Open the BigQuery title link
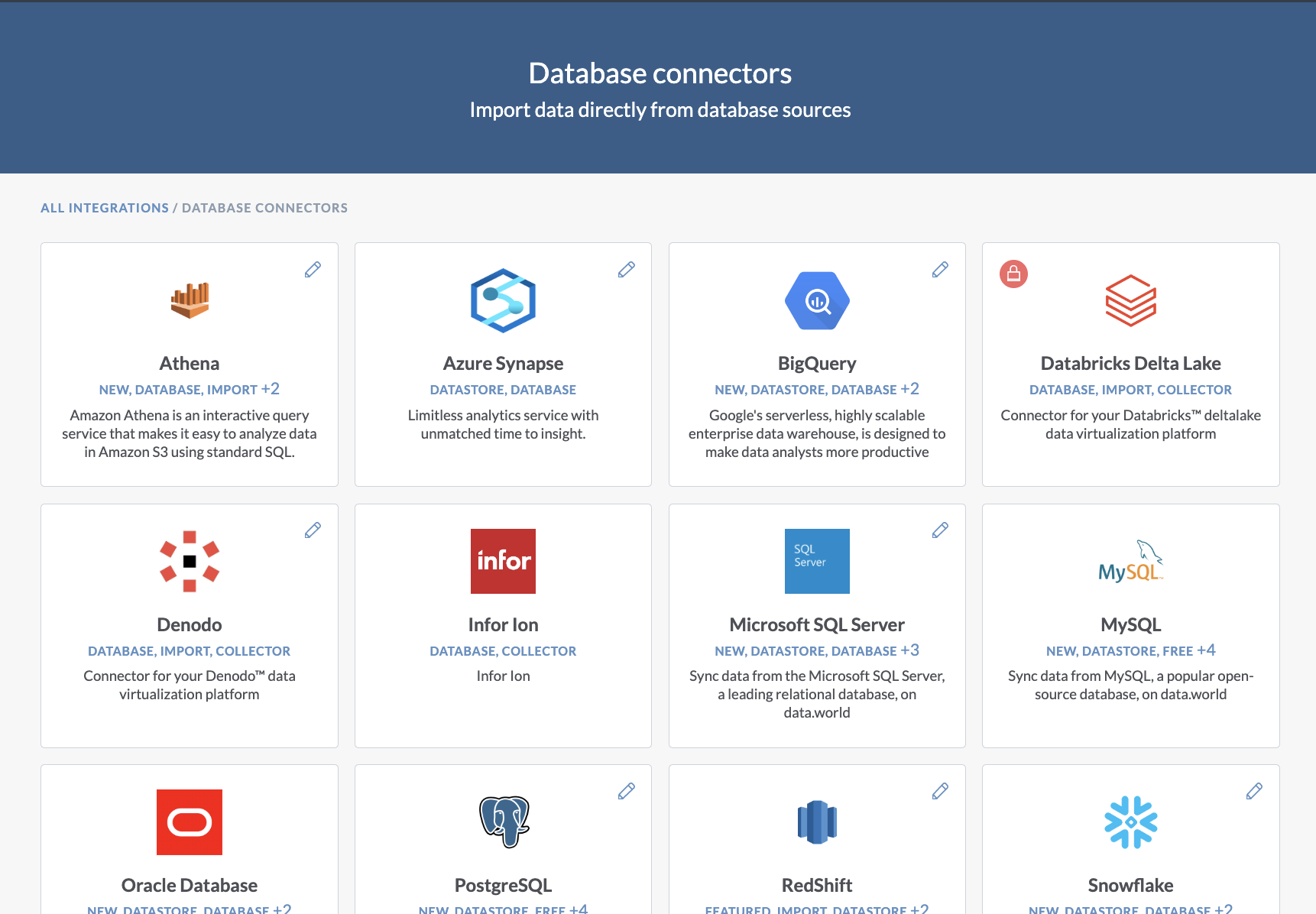Screen dimensions: 1316x914 point(817,364)
